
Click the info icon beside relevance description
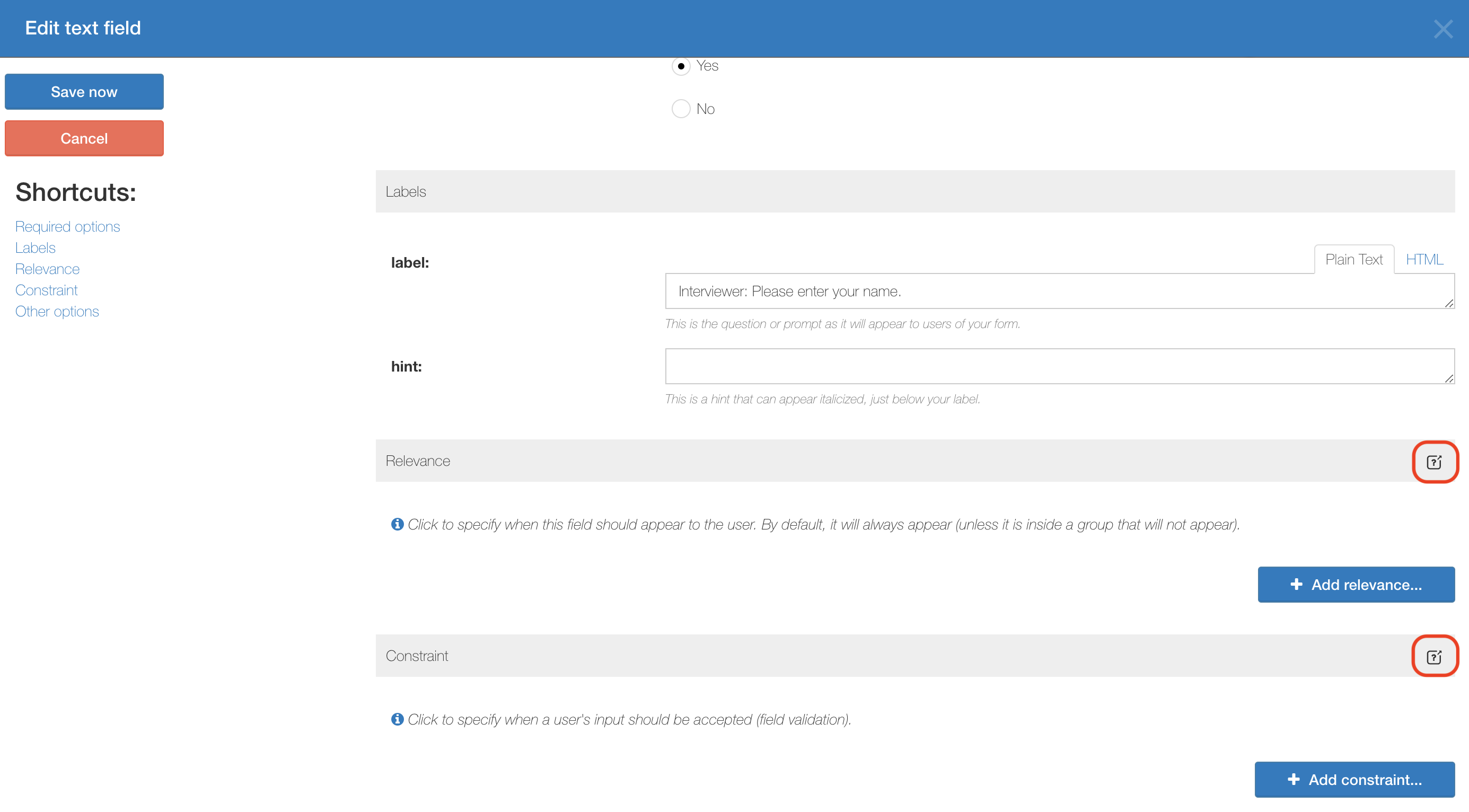[x=398, y=524]
